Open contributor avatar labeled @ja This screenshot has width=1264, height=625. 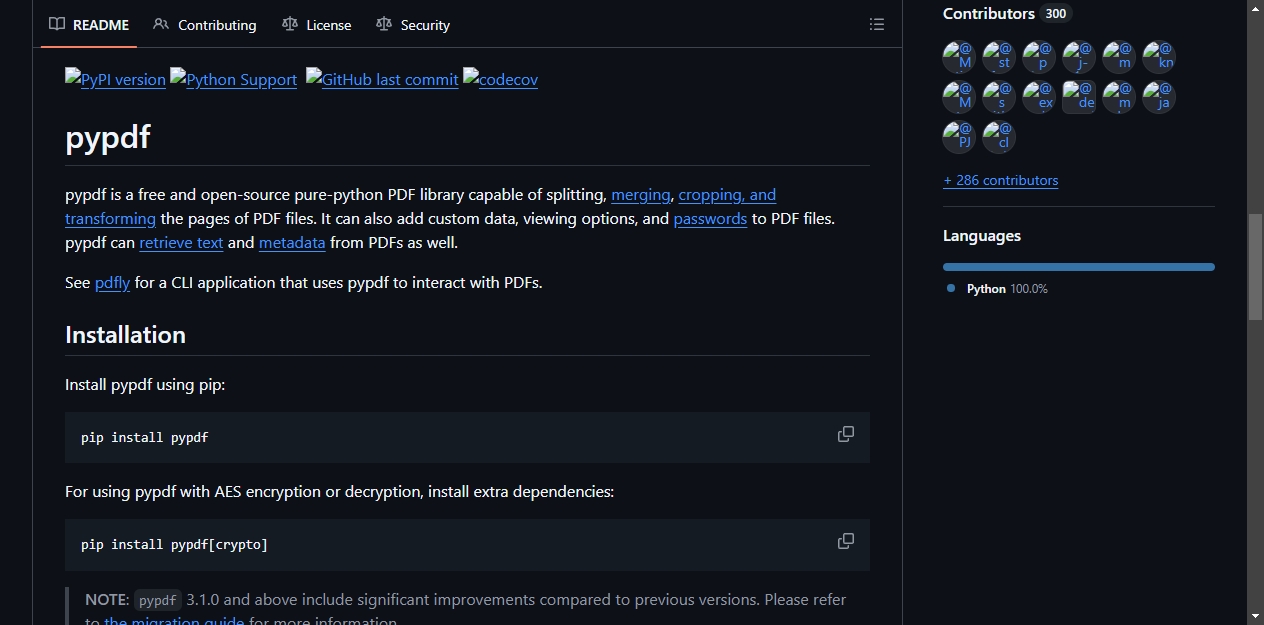1159,97
